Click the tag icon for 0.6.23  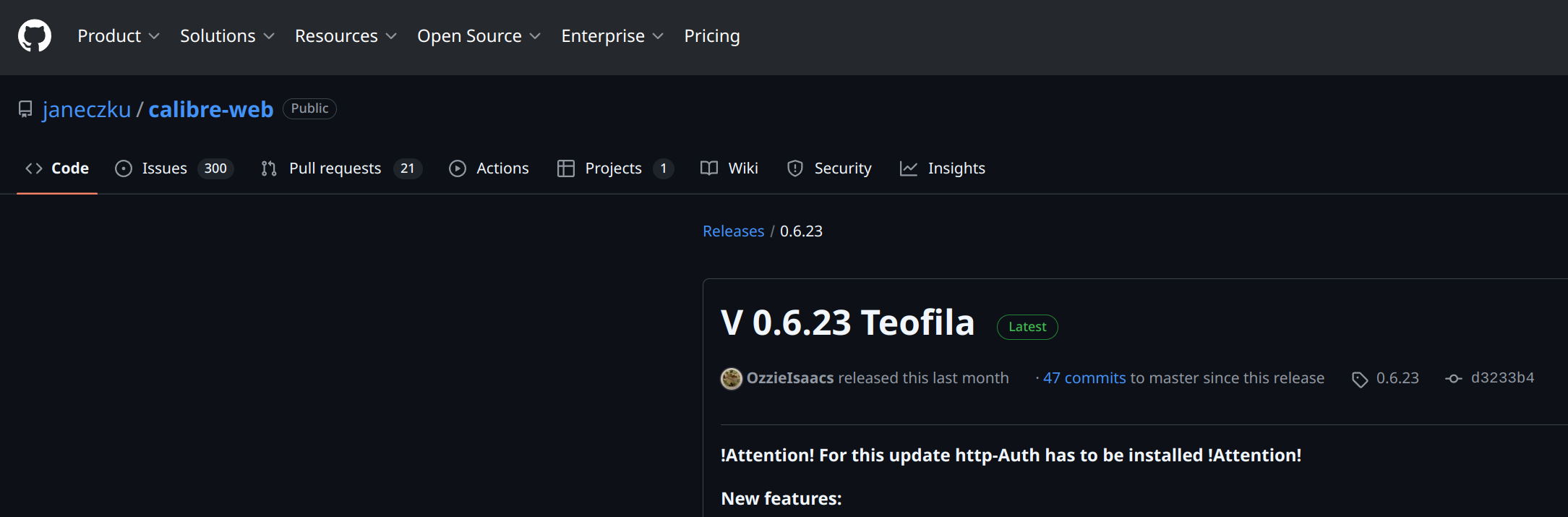(1359, 379)
